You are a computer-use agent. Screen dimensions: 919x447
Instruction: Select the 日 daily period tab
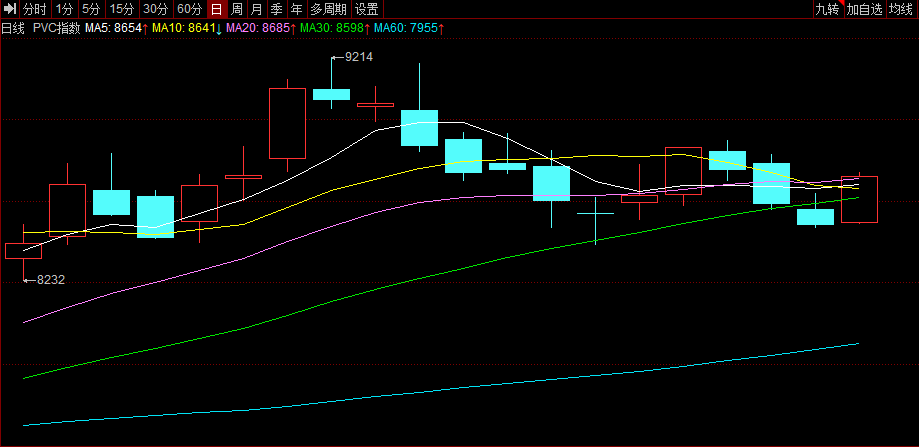click(x=217, y=9)
